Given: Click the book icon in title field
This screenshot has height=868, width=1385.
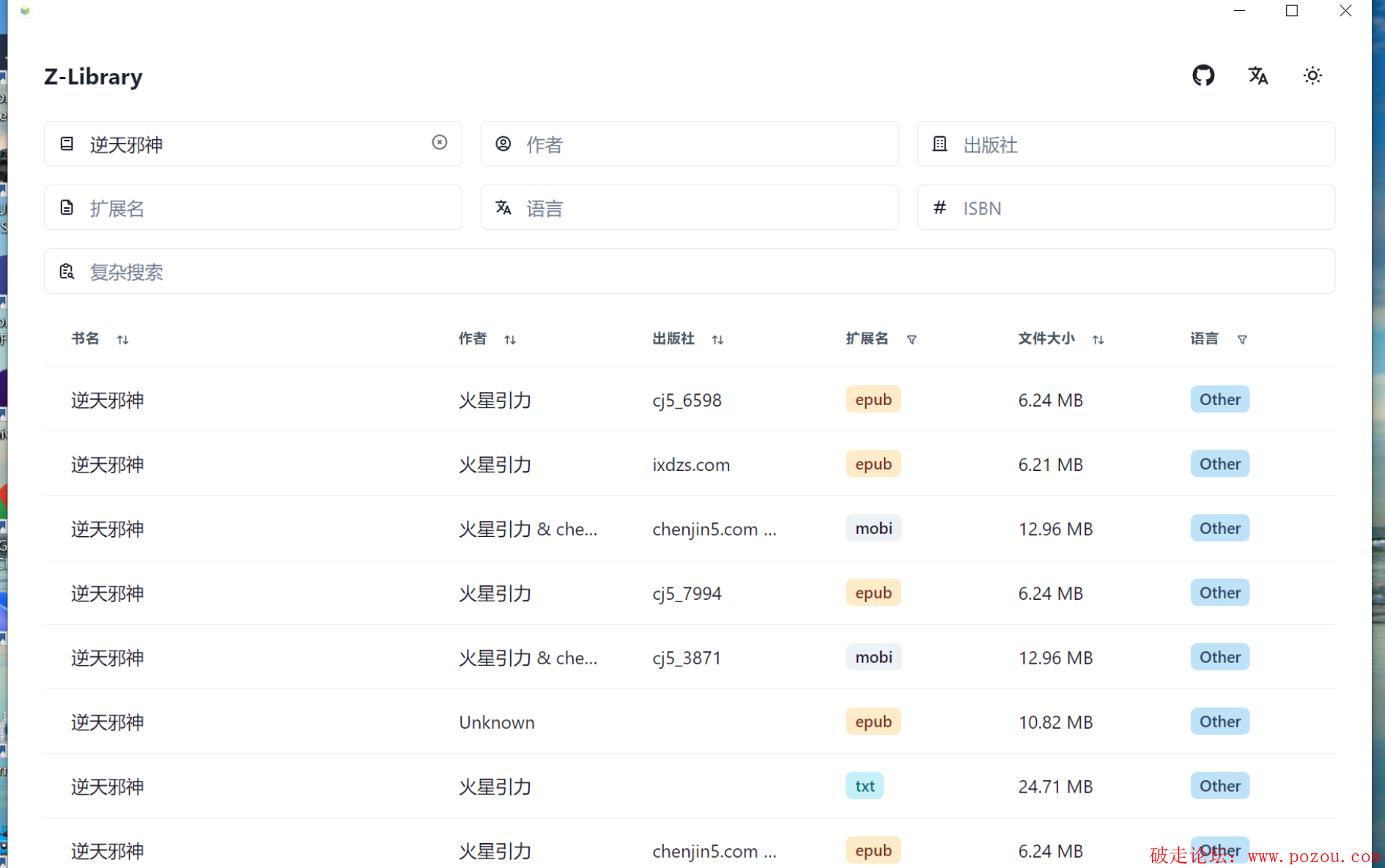Looking at the screenshot, I should point(67,144).
